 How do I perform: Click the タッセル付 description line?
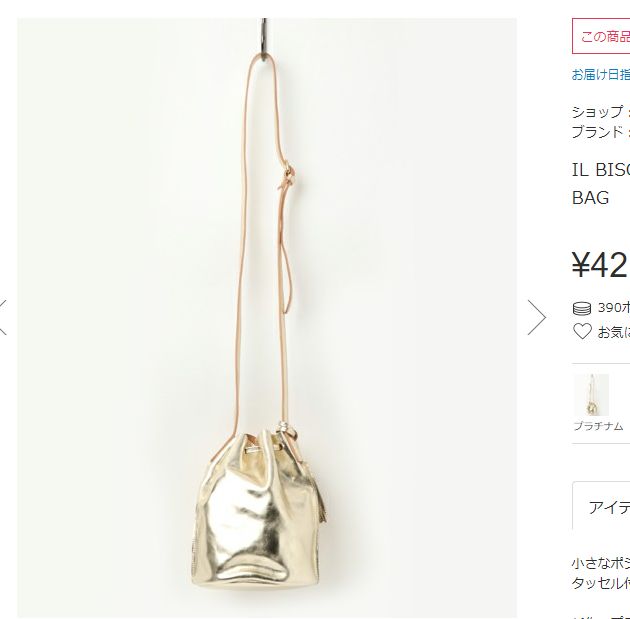coord(601,583)
